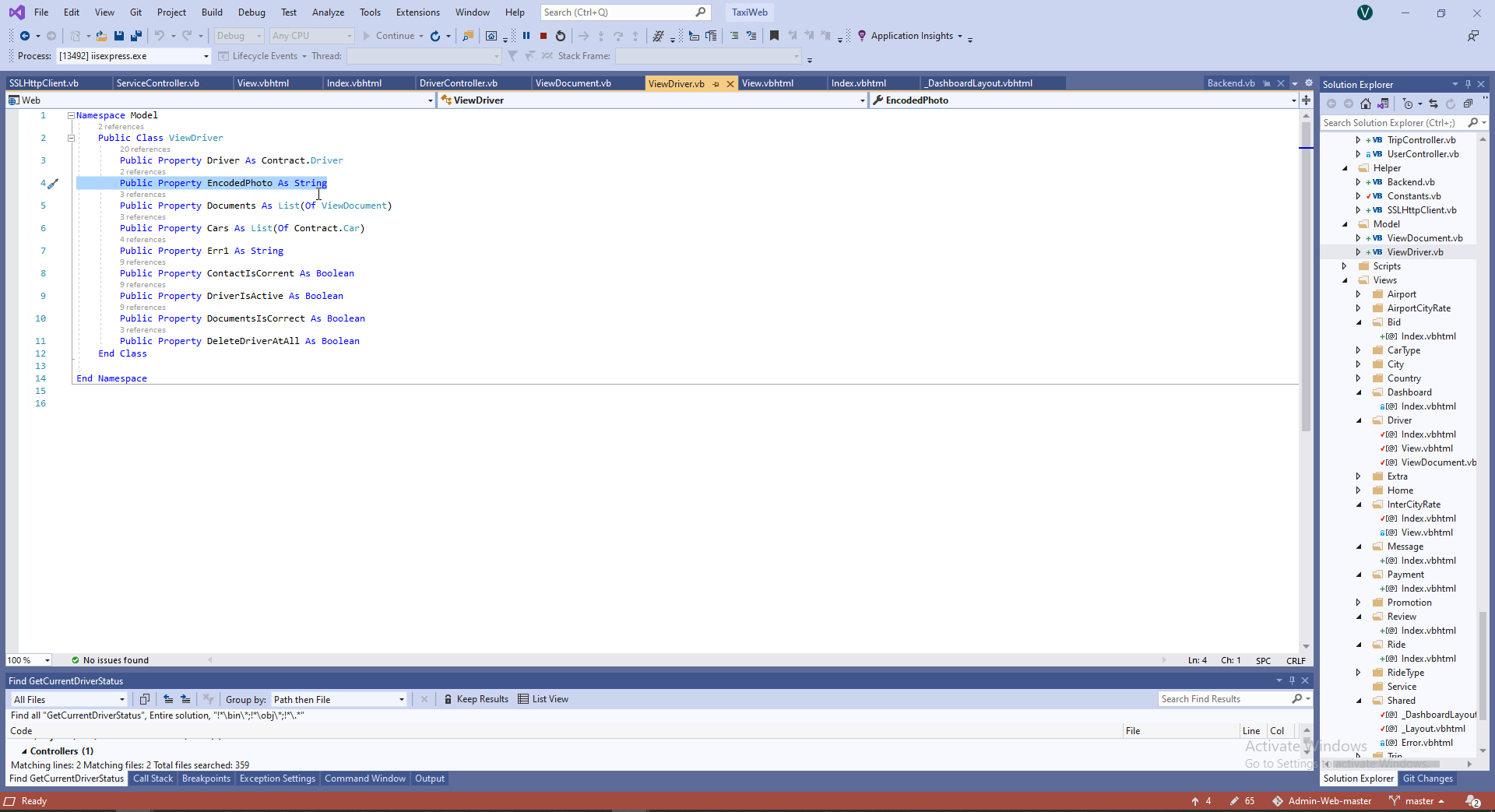Save the current file with the single-disk icon

click(119, 36)
